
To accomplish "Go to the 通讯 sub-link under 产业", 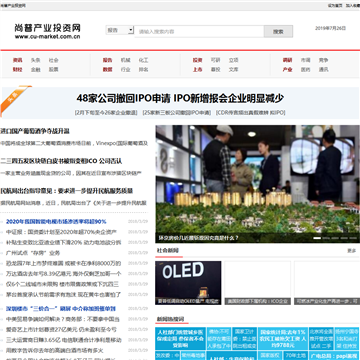I will (323, 70).
